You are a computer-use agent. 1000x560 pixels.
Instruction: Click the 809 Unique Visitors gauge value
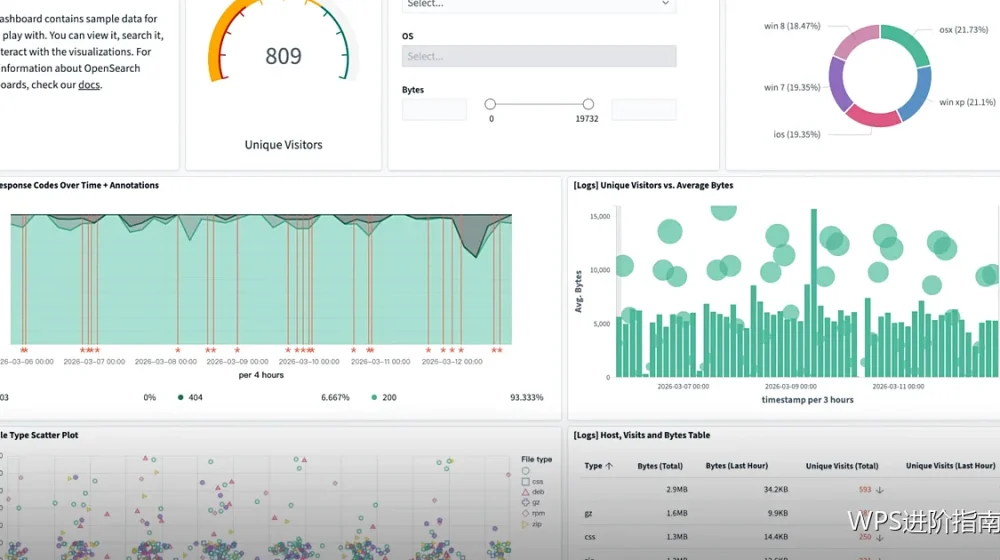tap(283, 56)
